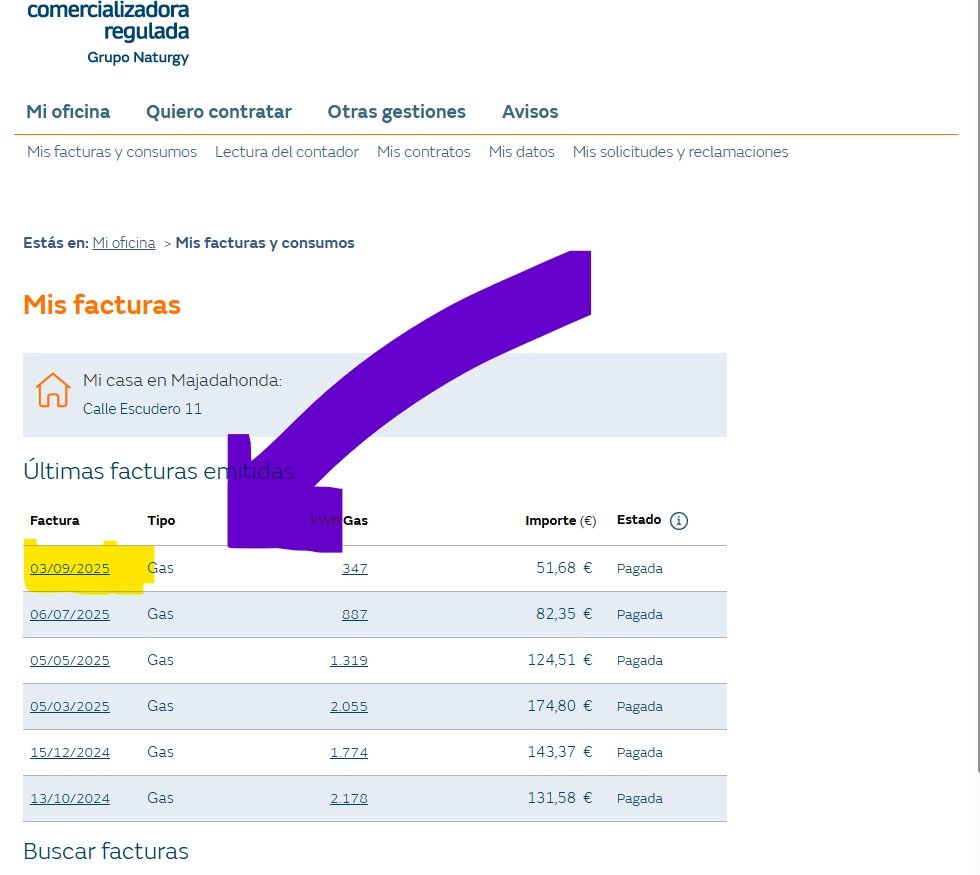Image resolution: width=980 pixels, height=875 pixels.
Task: Select Otras gestiones in the navigation
Action: coord(396,112)
